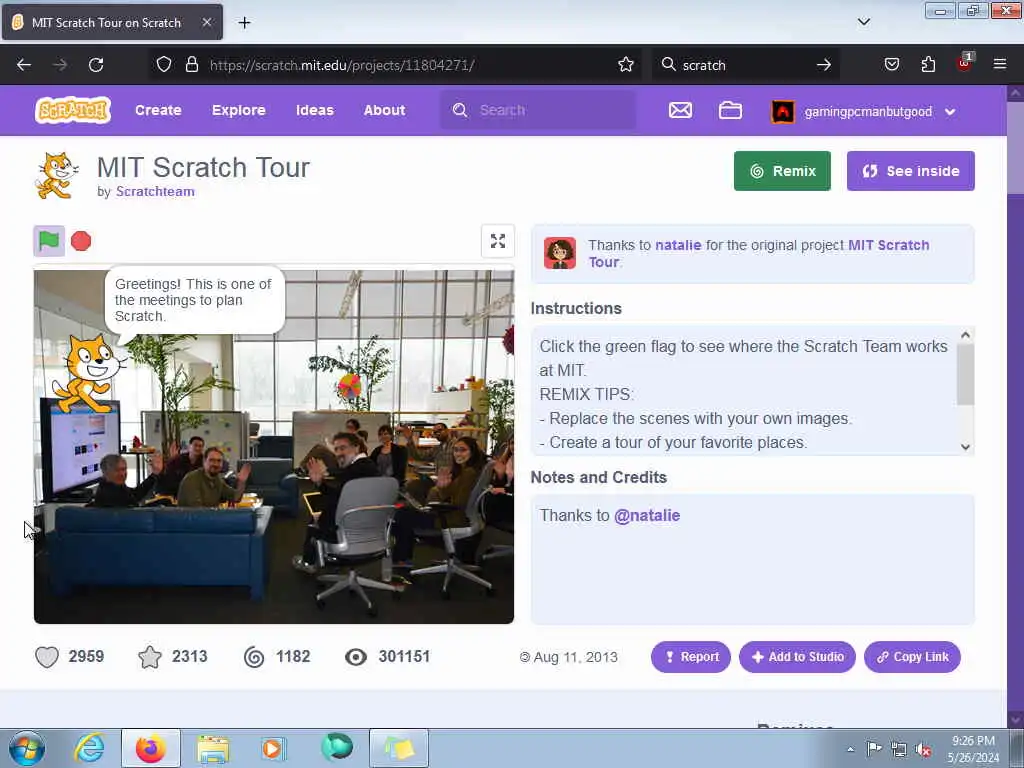Open a new browser tab
Viewport: 1024px width, 768px height.
pyautogui.click(x=244, y=23)
